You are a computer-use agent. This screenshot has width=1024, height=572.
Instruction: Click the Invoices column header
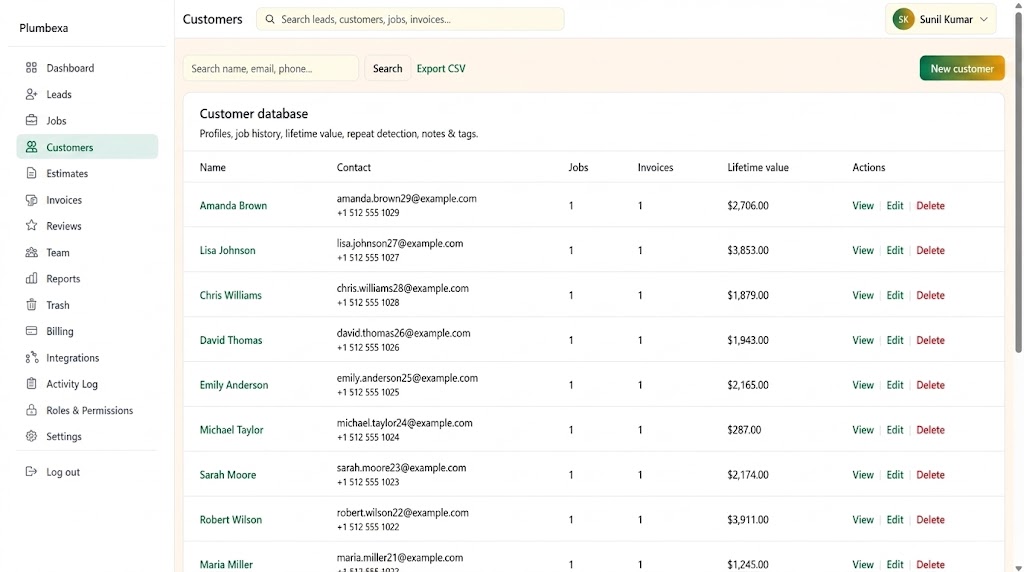[655, 167]
